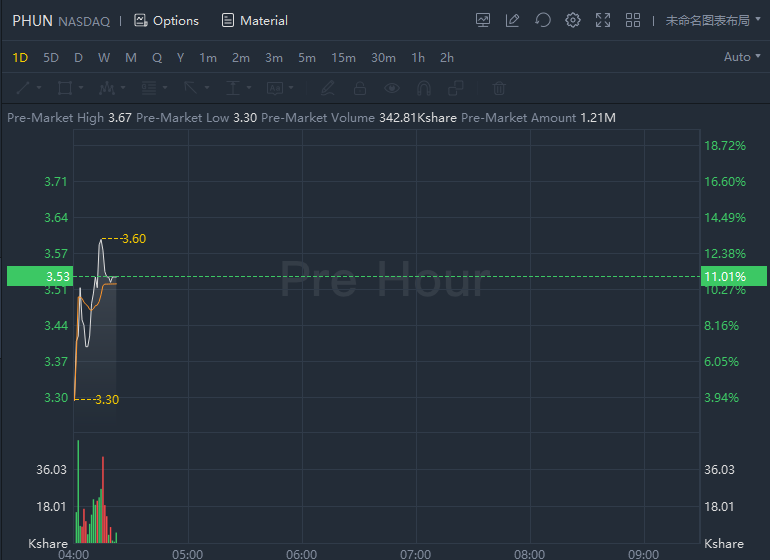This screenshot has width=770, height=560.
Task: Select the wave pattern drawing tool
Action: [x=107, y=88]
